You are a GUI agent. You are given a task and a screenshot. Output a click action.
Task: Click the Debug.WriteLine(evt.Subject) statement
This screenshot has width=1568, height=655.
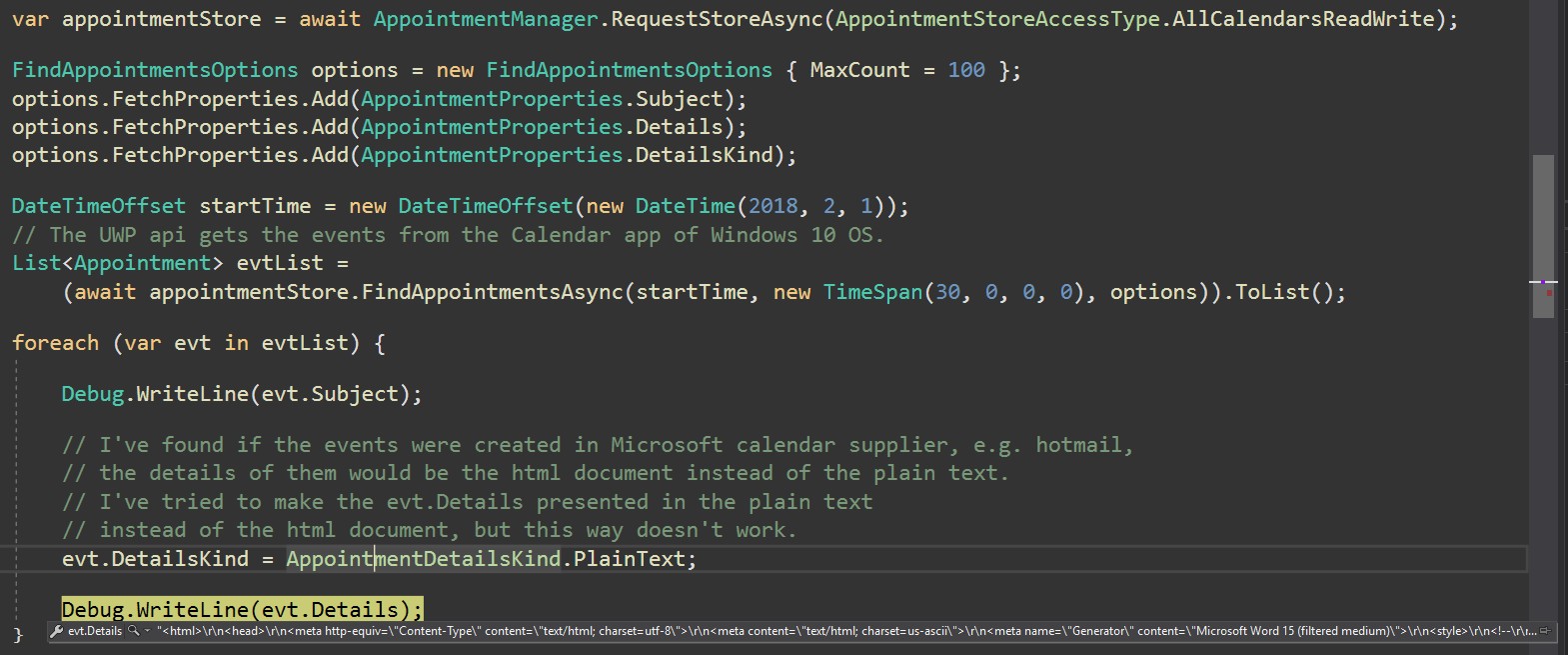(242, 394)
